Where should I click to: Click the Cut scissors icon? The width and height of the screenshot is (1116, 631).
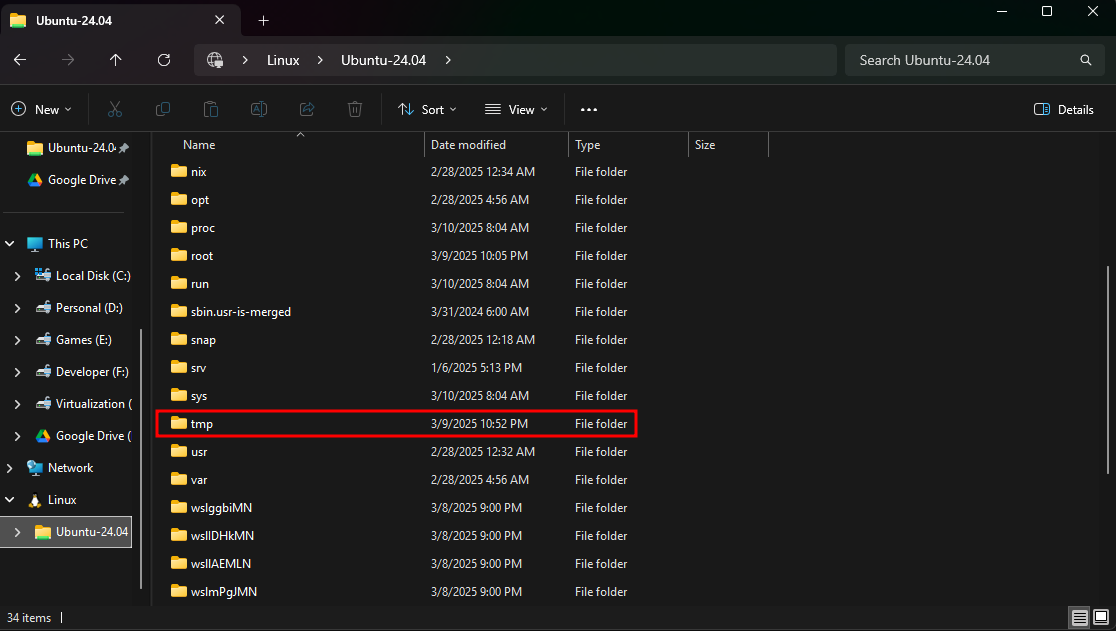tap(115, 110)
